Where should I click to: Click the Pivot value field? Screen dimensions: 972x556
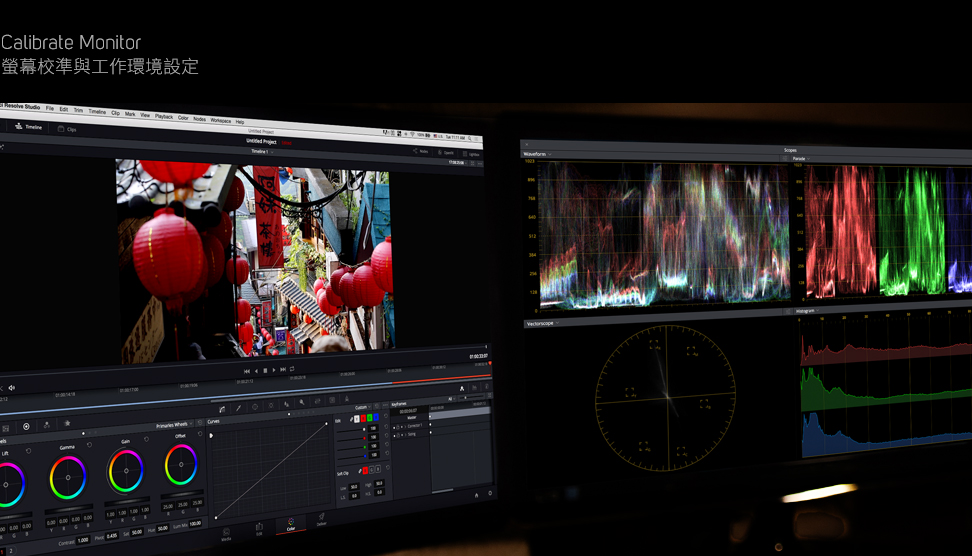point(112,536)
